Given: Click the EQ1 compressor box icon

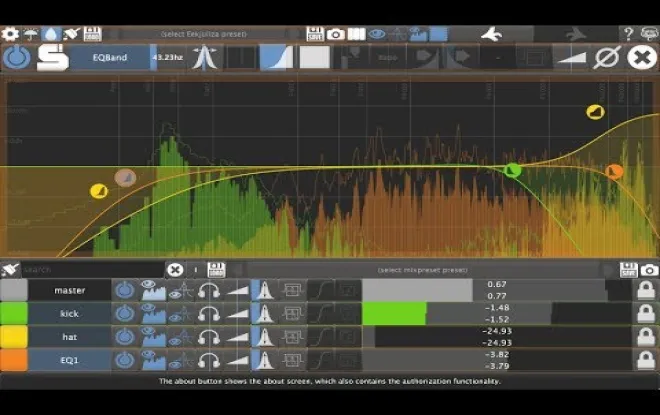Looking at the screenshot, I should click(x=292, y=360).
